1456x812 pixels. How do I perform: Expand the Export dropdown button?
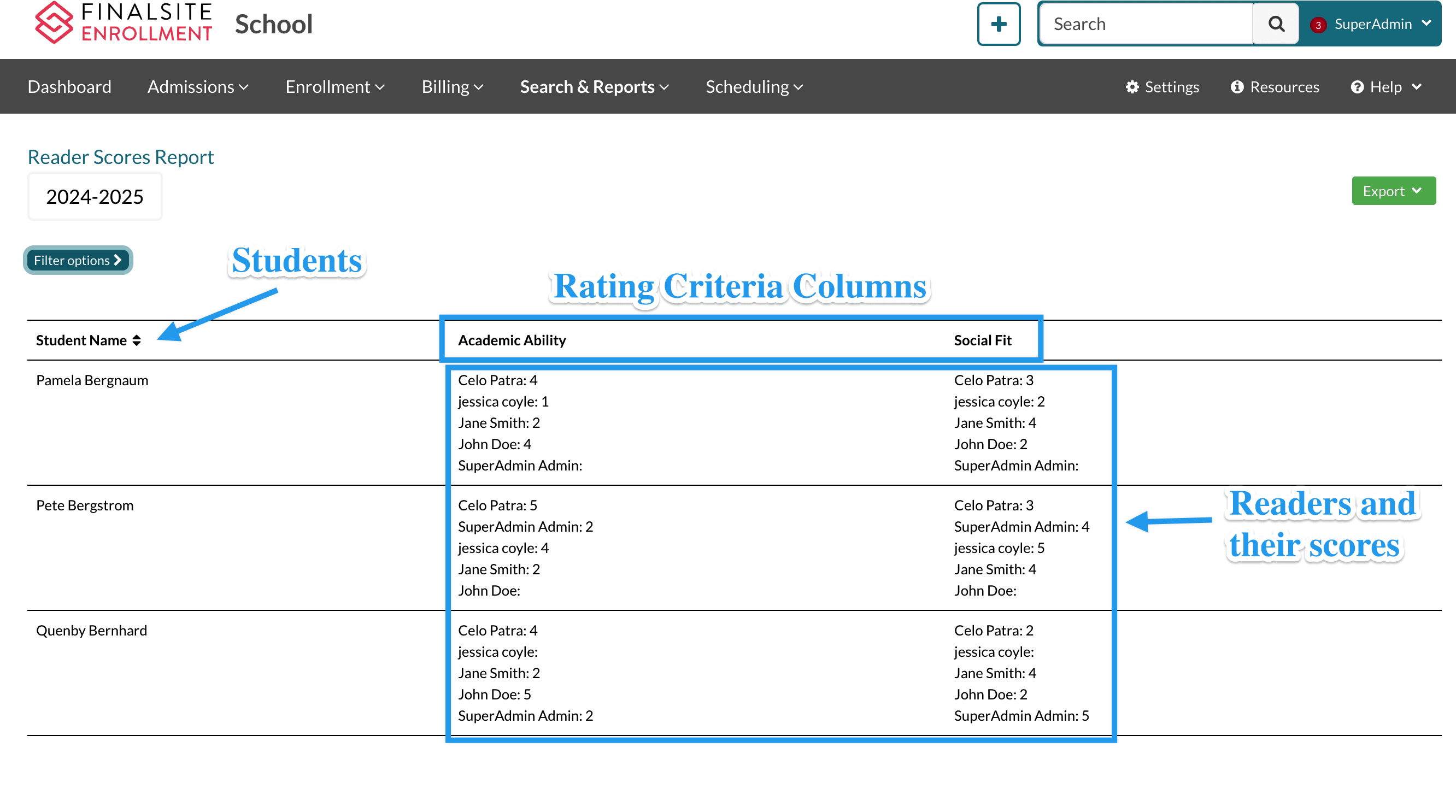click(x=1393, y=191)
